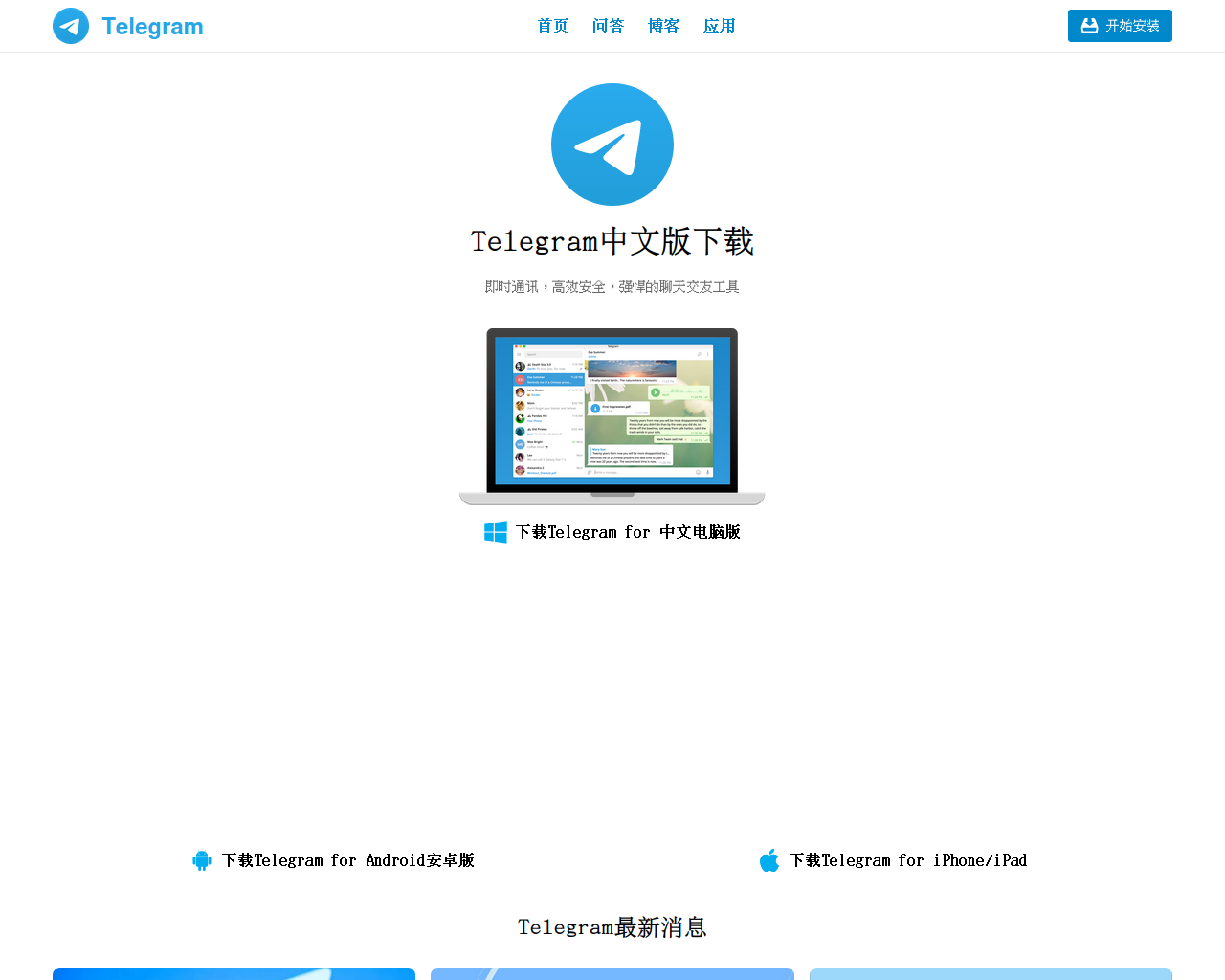Image resolution: width=1225 pixels, height=980 pixels.
Task: Click the 即时通讯,高效安全 tagline text
Action: click(612, 287)
